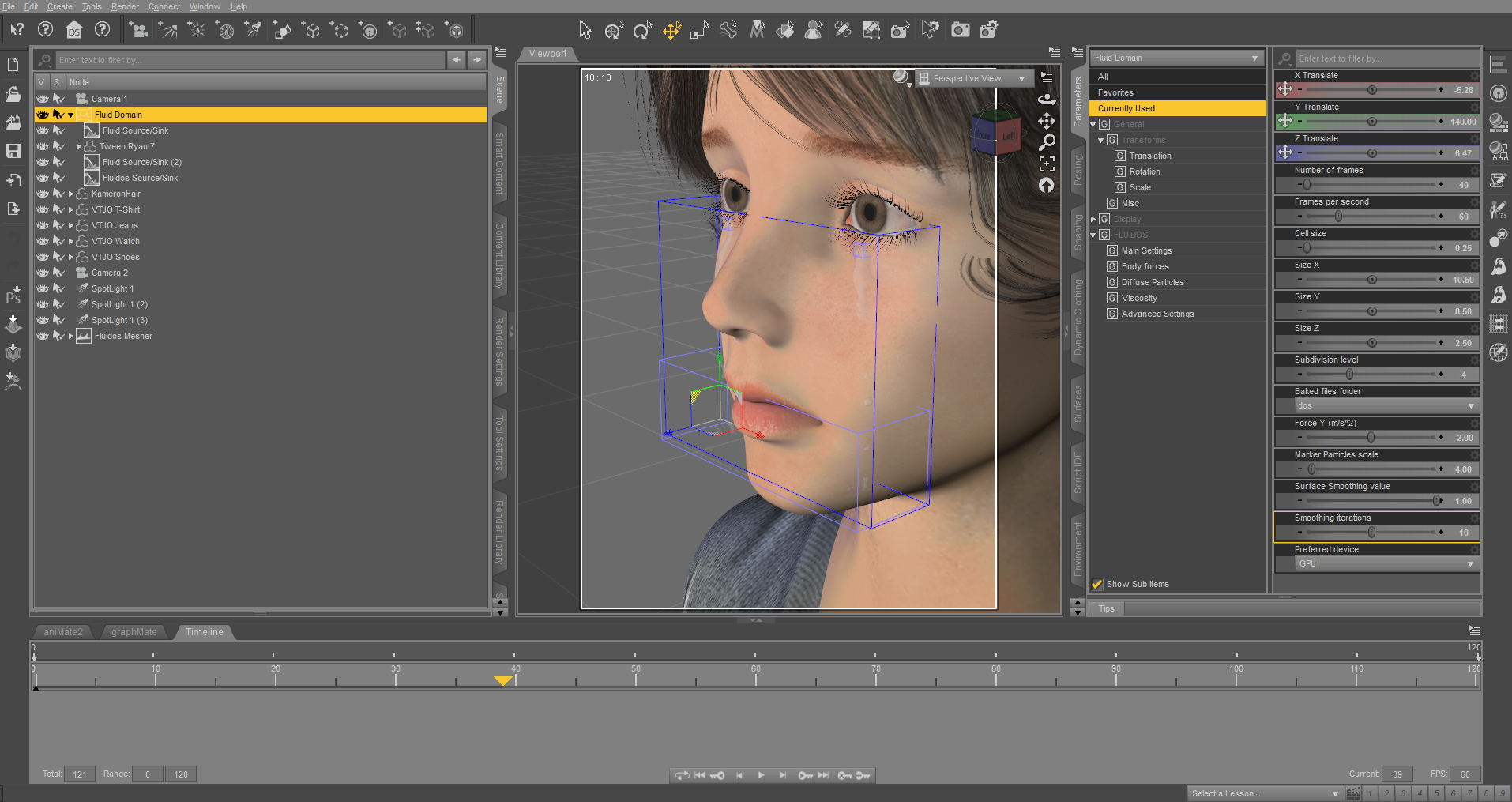
Task: Click the Save file icon in left sidebar
Action: [13, 151]
